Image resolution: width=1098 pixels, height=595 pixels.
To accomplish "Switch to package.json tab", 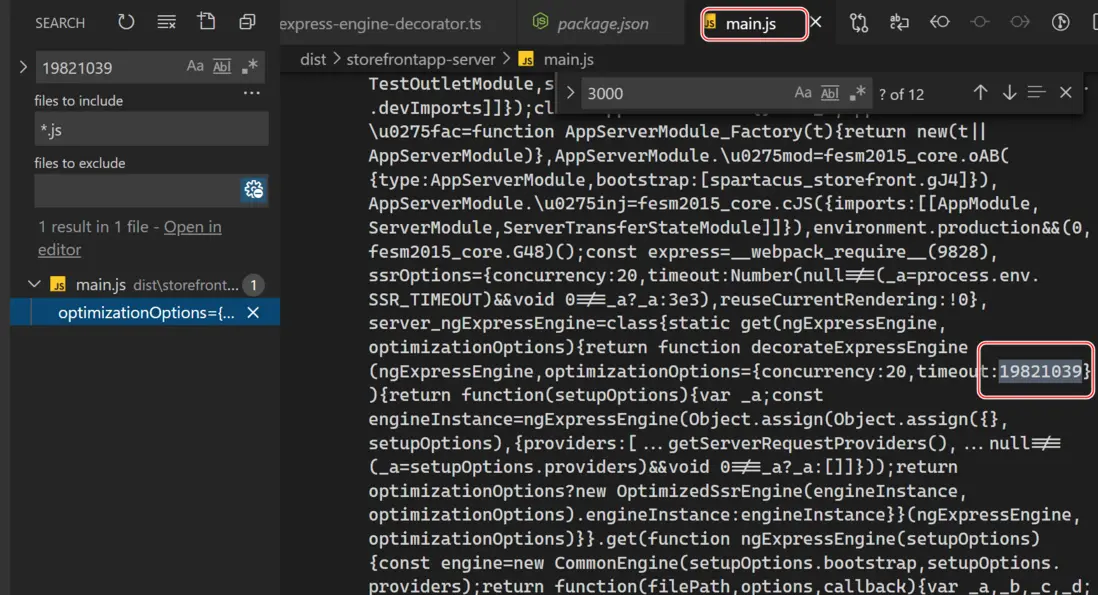I will pos(601,24).
